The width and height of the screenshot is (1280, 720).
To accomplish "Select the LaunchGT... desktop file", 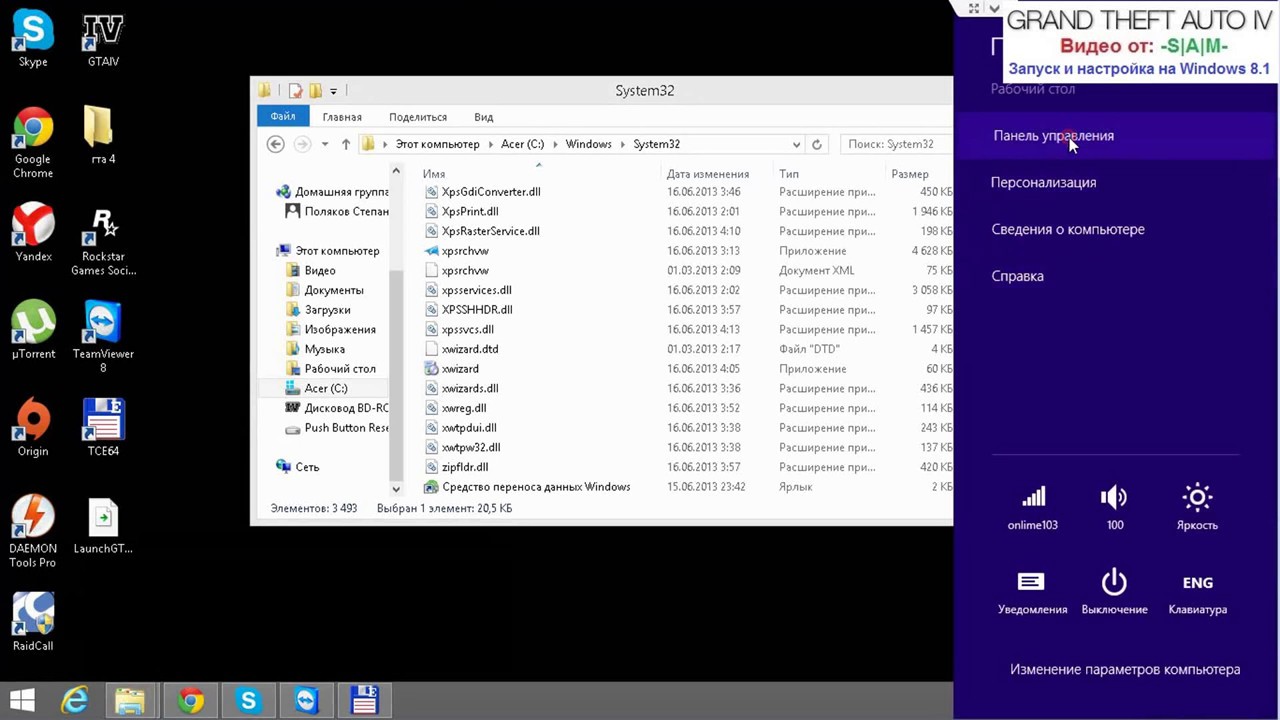I will click(x=103, y=526).
